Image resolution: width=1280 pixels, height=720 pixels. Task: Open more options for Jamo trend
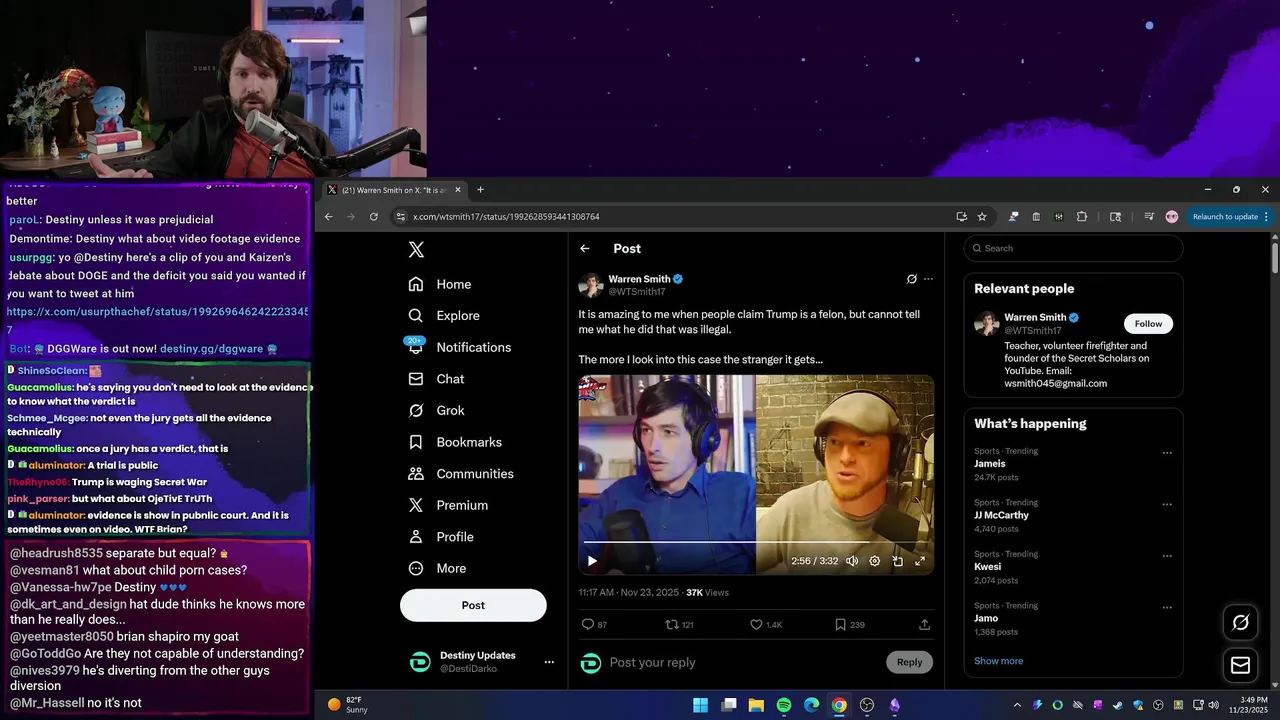(1166, 608)
